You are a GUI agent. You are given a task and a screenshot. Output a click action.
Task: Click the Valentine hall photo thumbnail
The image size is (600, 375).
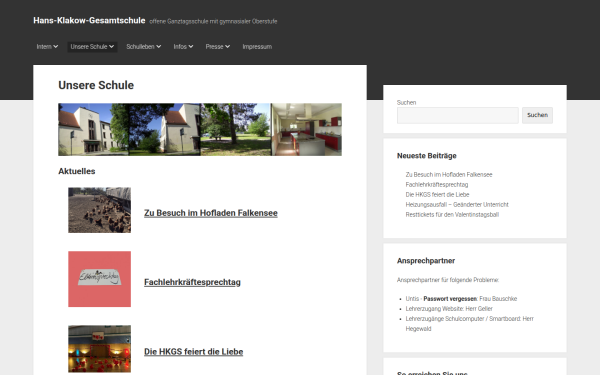99,349
